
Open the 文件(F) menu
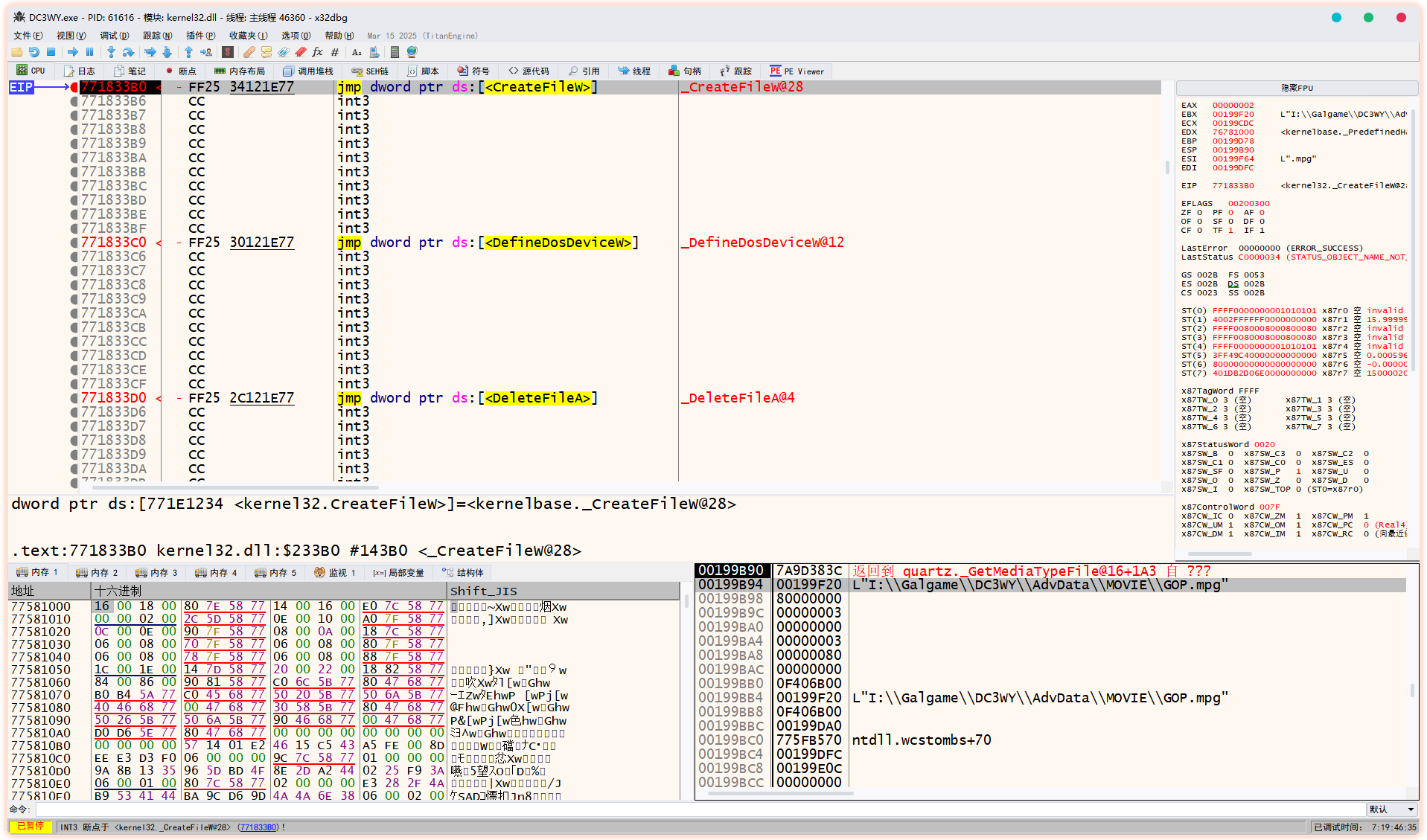tap(28, 36)
